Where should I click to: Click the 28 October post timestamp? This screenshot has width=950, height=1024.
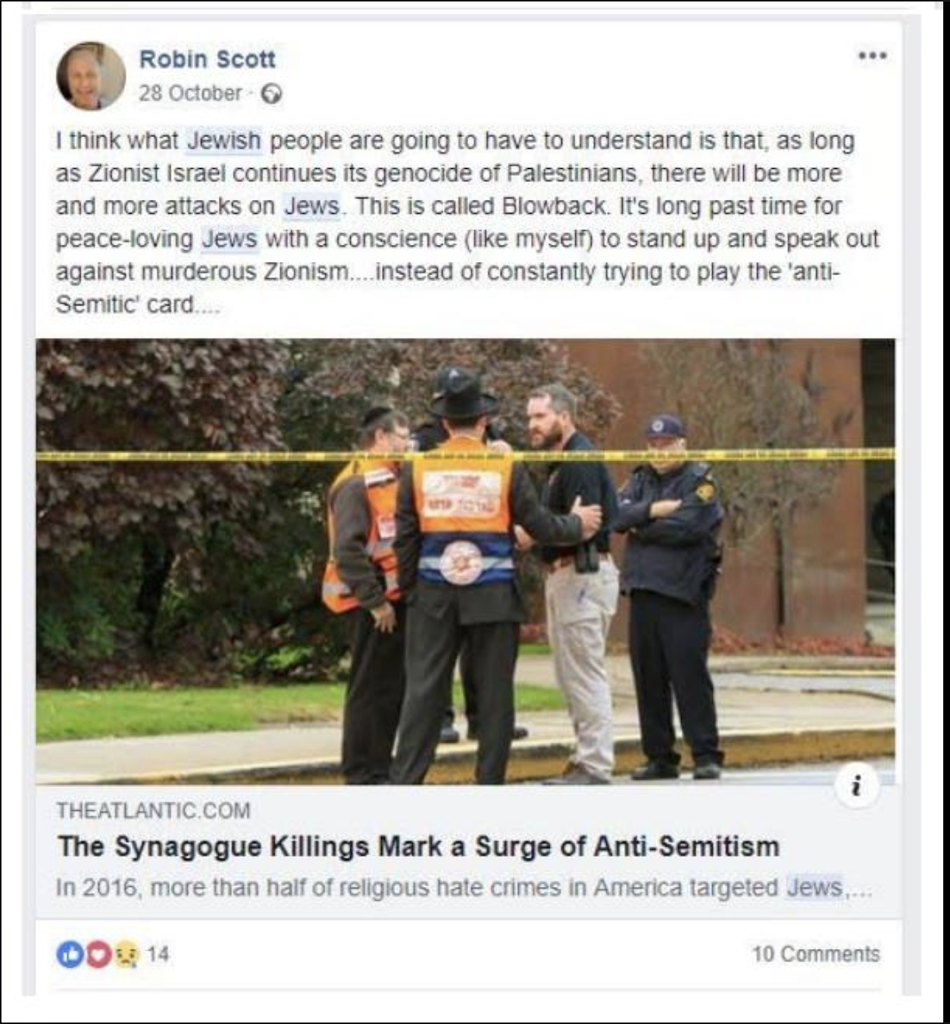[190, 93]
